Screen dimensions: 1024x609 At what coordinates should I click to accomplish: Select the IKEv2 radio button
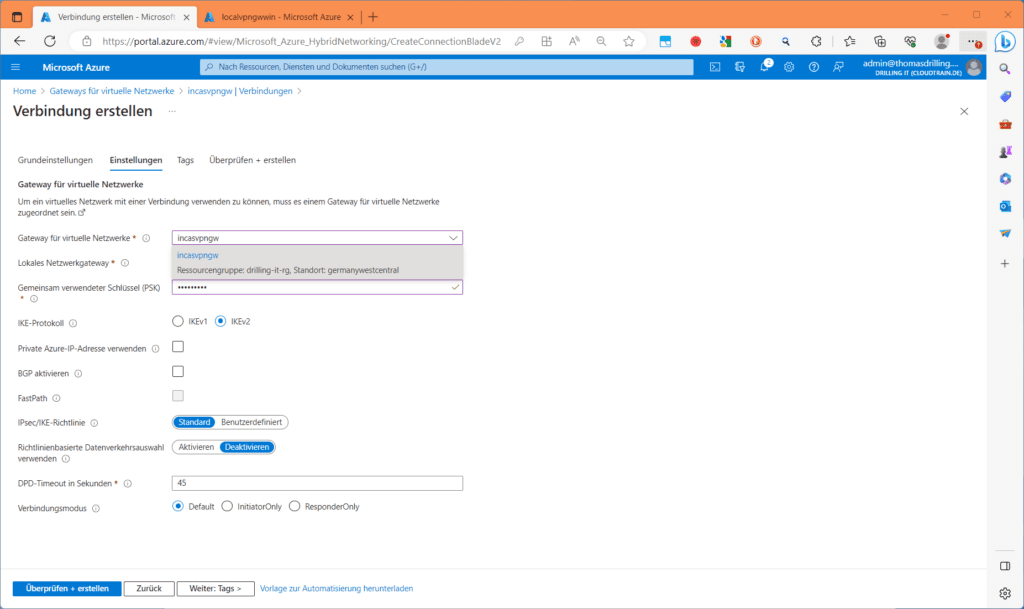pyautogui.click(x=221, y=321)
